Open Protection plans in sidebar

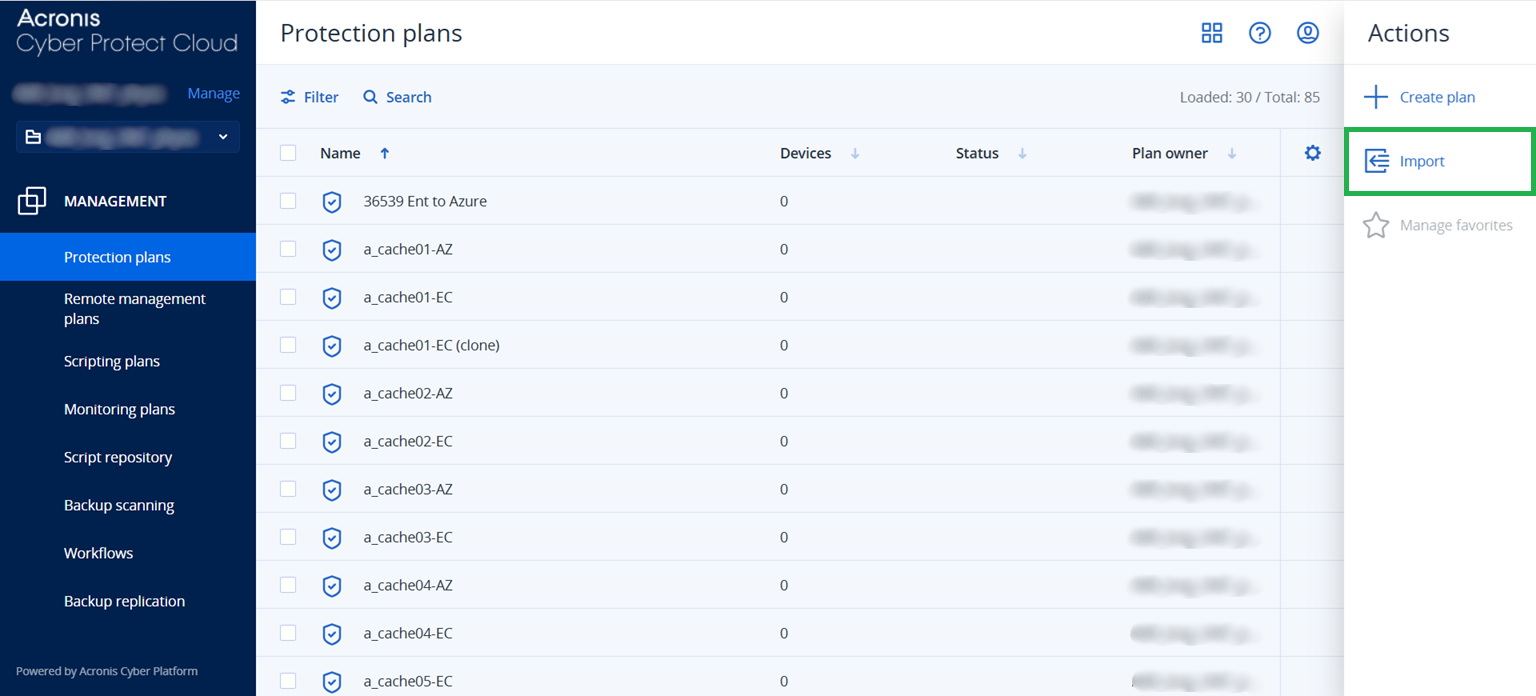point(128,257)
